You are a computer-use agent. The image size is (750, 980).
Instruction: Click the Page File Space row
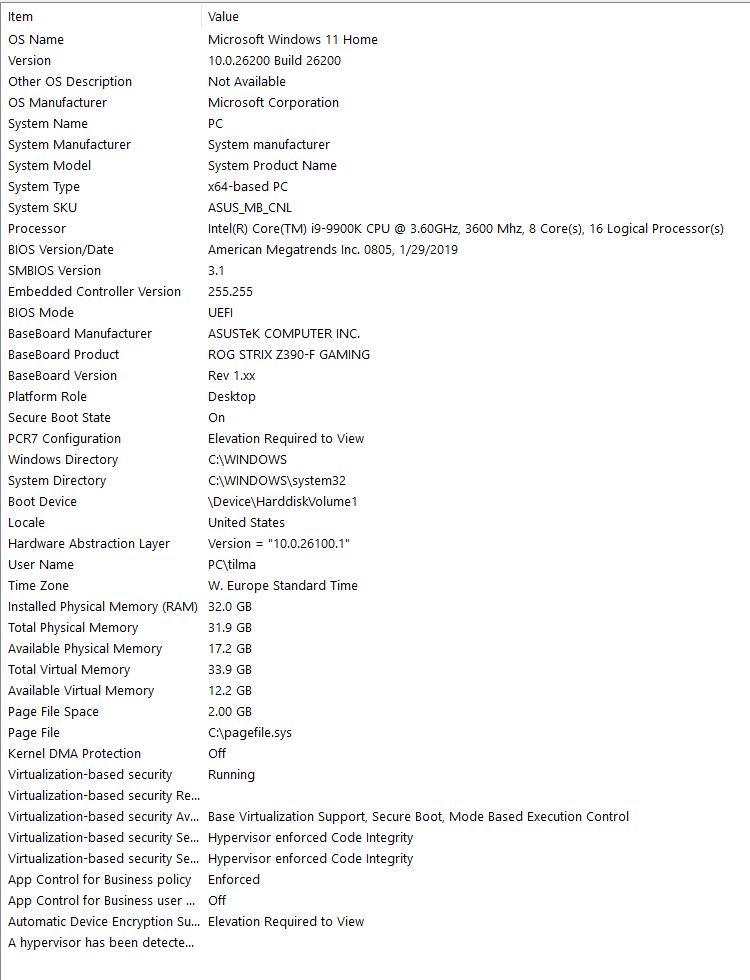(x=53, y=712)
